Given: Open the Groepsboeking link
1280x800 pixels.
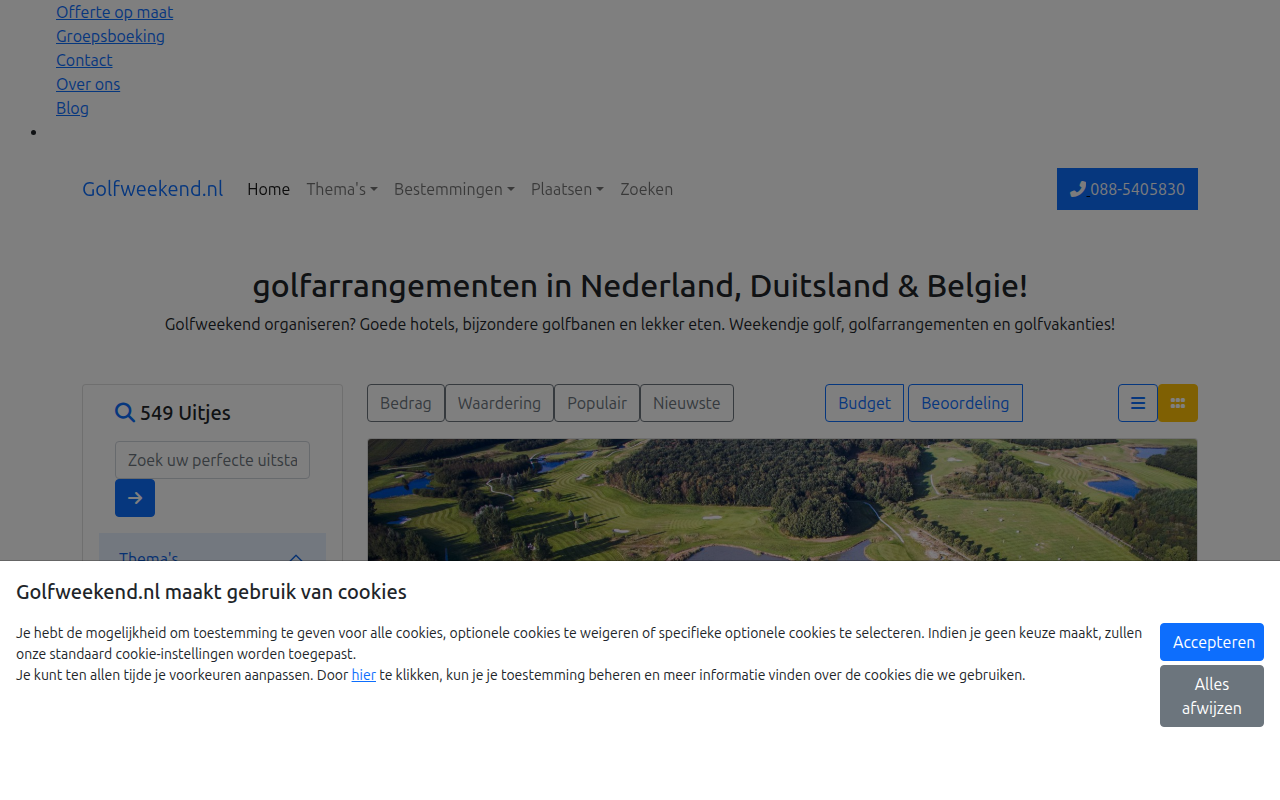Looking at the screenshot, I should [110, 36].
